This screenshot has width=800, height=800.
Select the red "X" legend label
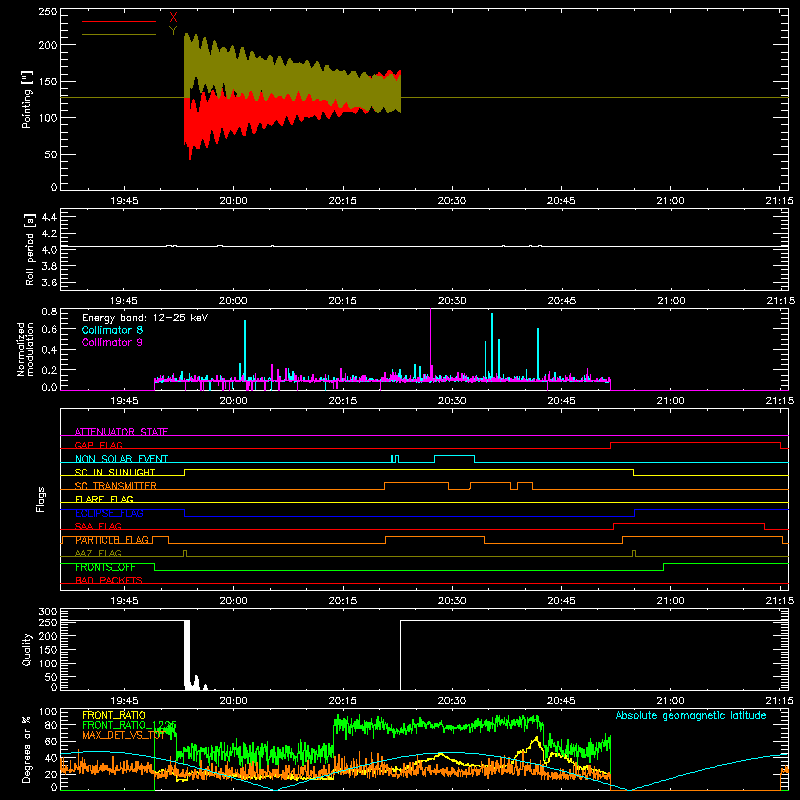[x=173, y=18]
